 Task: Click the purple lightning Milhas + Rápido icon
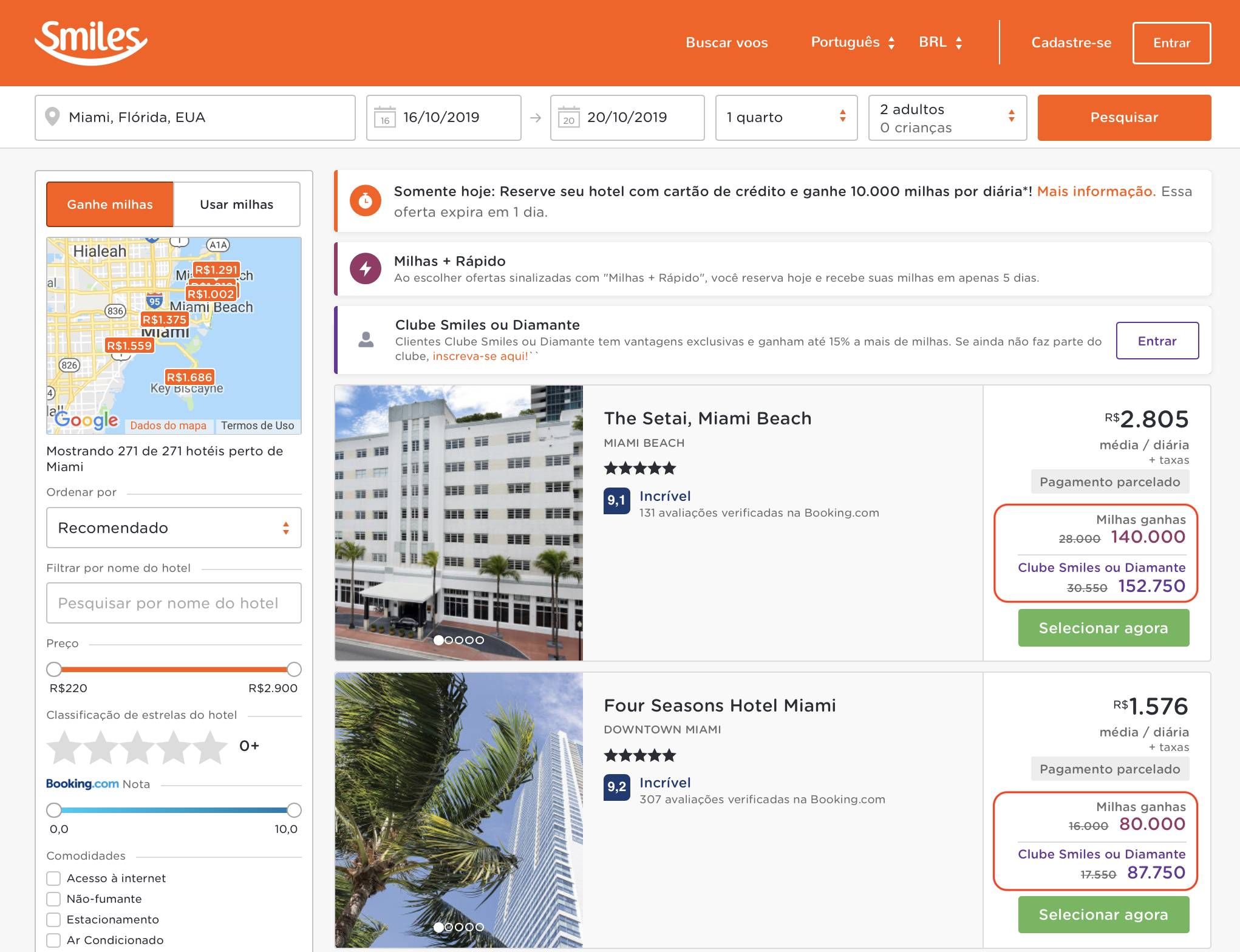(366, 268)
